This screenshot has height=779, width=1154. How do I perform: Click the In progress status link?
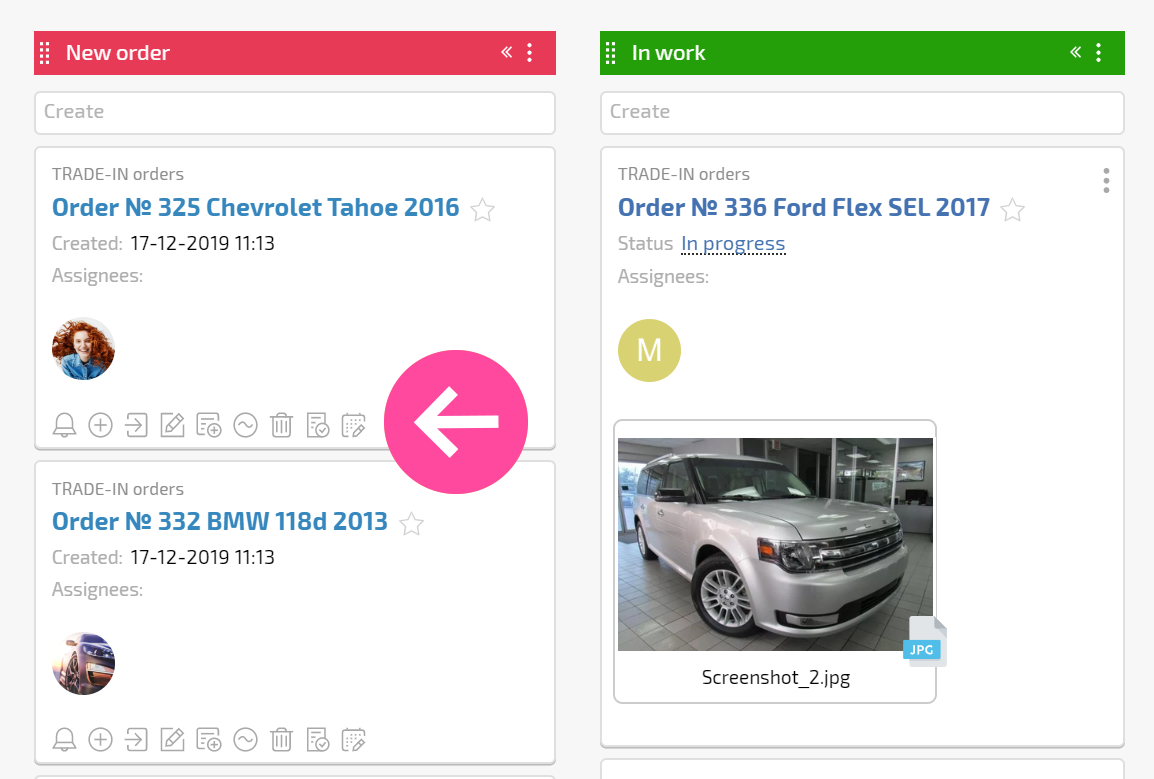tap(733, 244)
